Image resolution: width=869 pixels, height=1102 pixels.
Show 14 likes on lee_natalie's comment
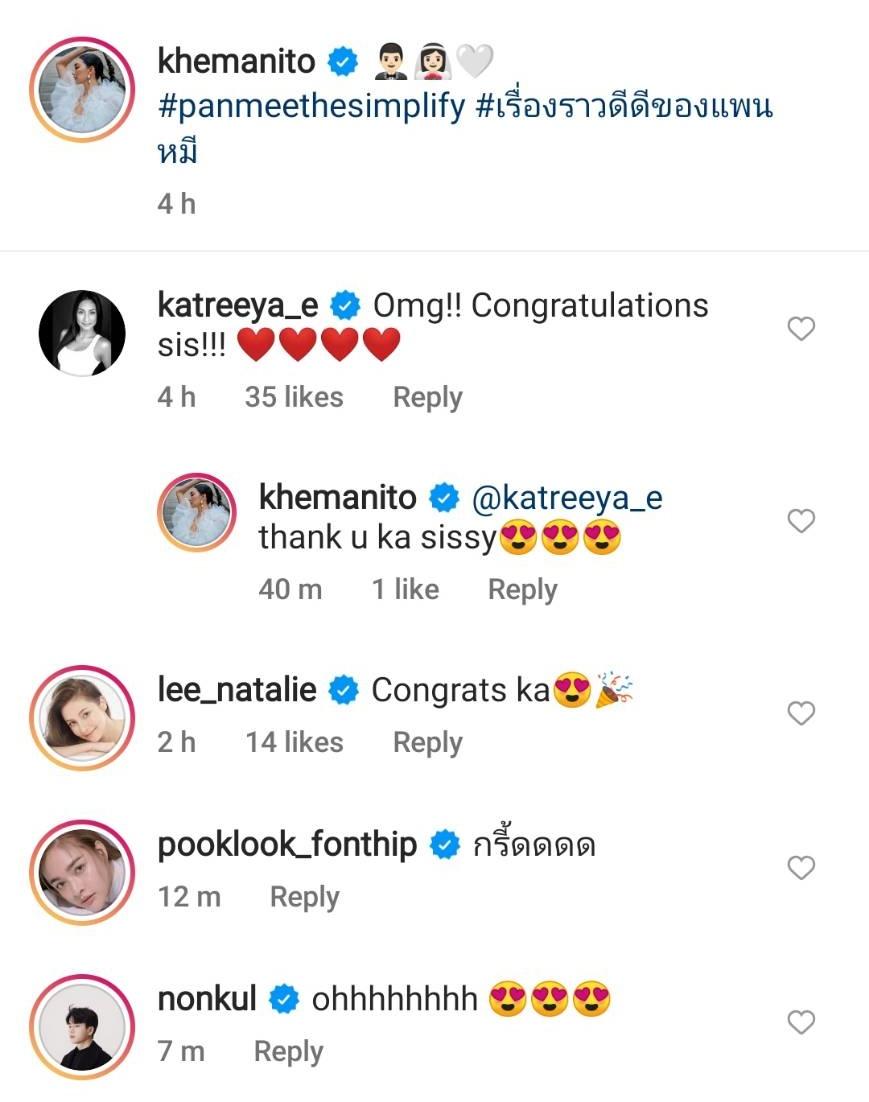tap(293, 742)
